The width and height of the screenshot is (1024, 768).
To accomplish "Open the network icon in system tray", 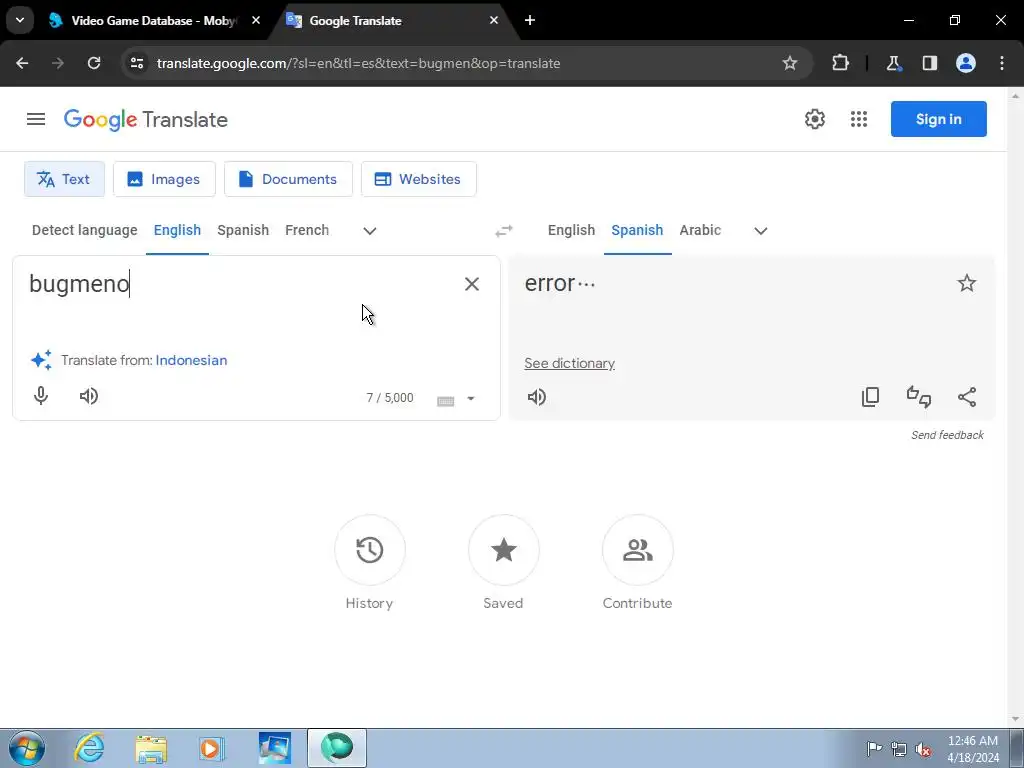I will coord(899,749).
